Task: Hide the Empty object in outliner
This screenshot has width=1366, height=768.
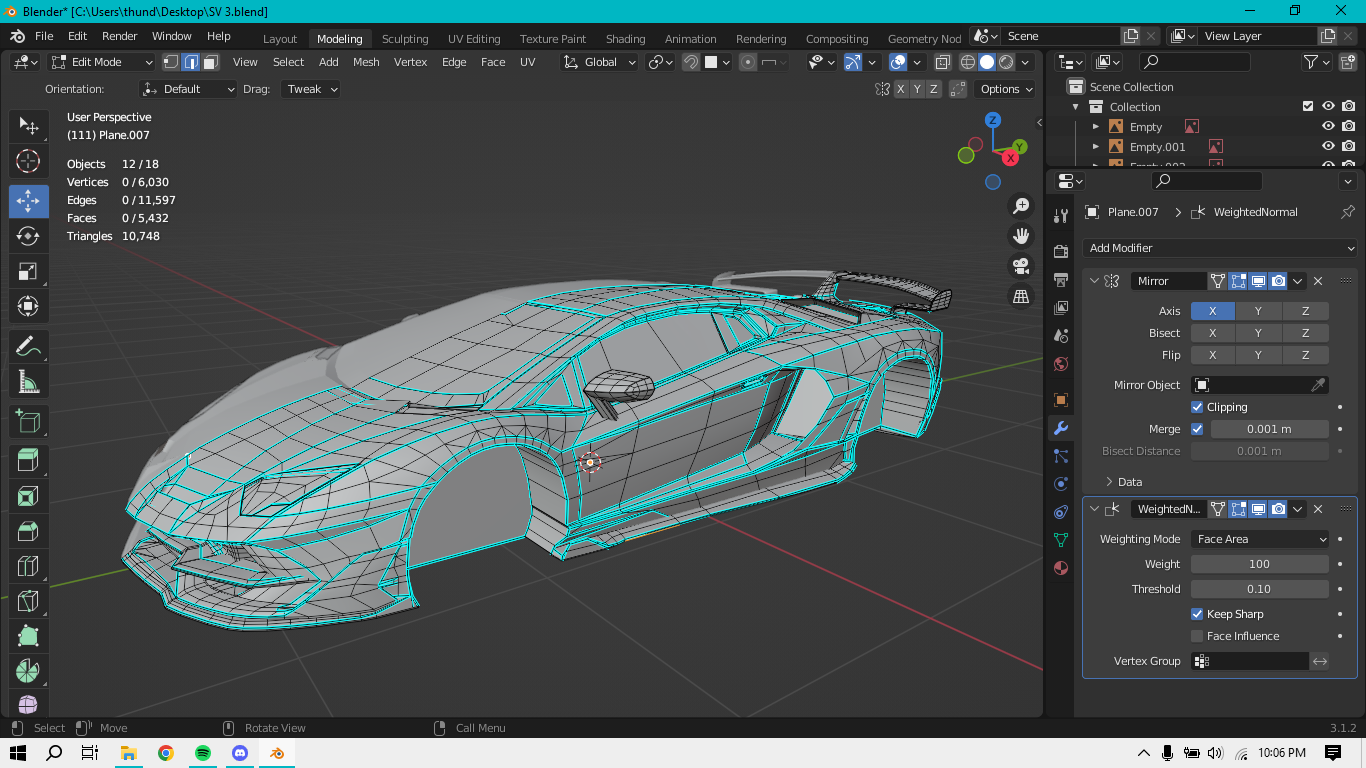Action: [x=1328, y=127]
